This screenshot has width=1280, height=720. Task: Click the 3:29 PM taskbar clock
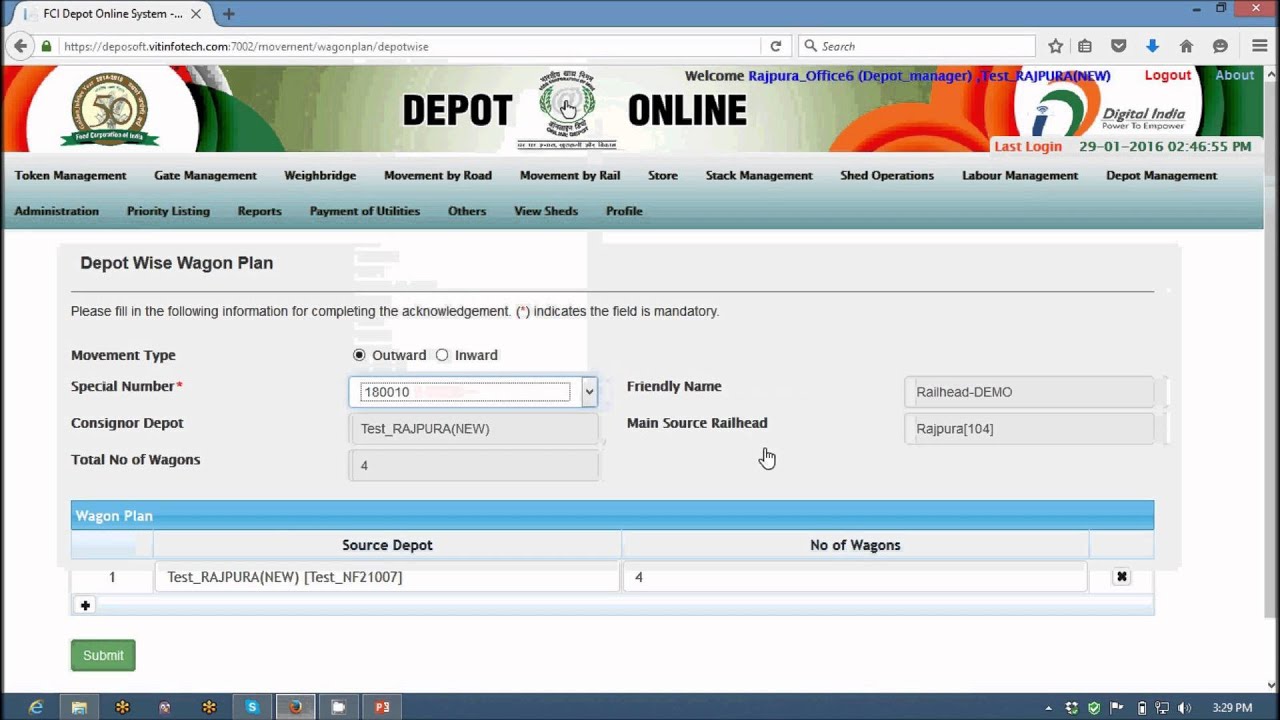(x=1232, y=707)
